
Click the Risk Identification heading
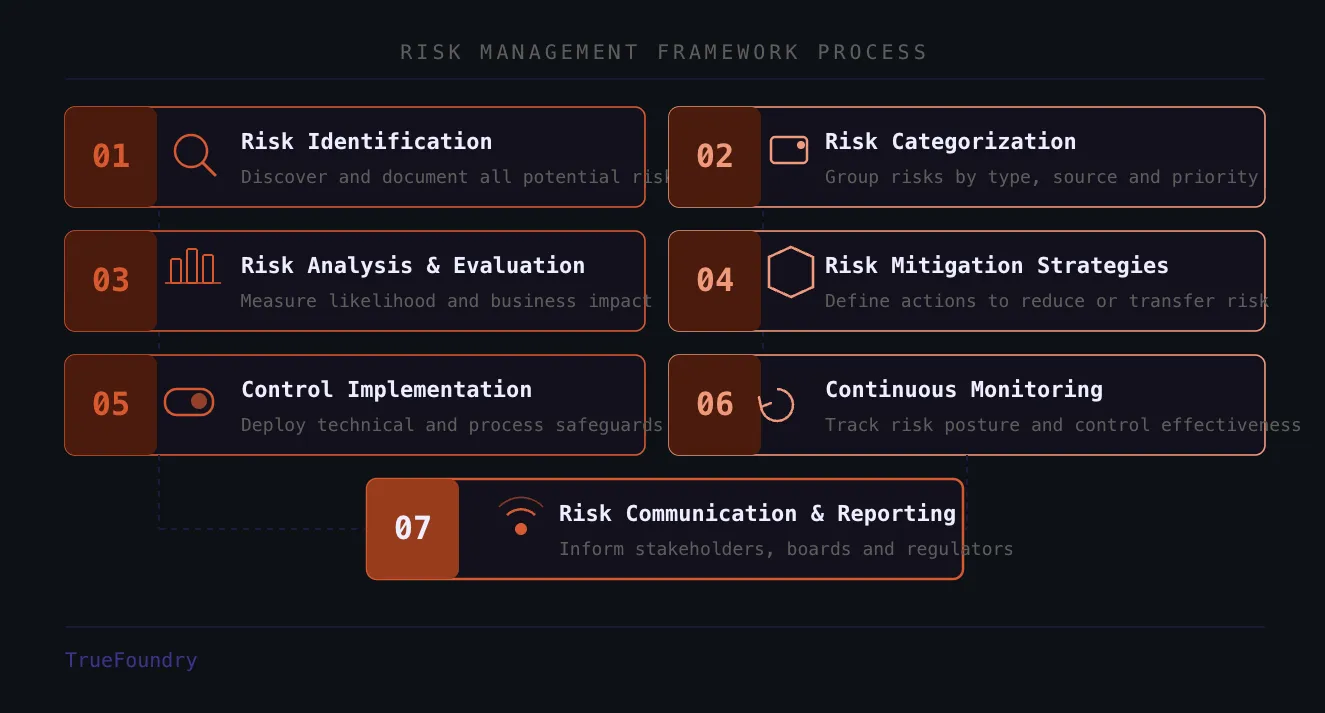[366, 142]
